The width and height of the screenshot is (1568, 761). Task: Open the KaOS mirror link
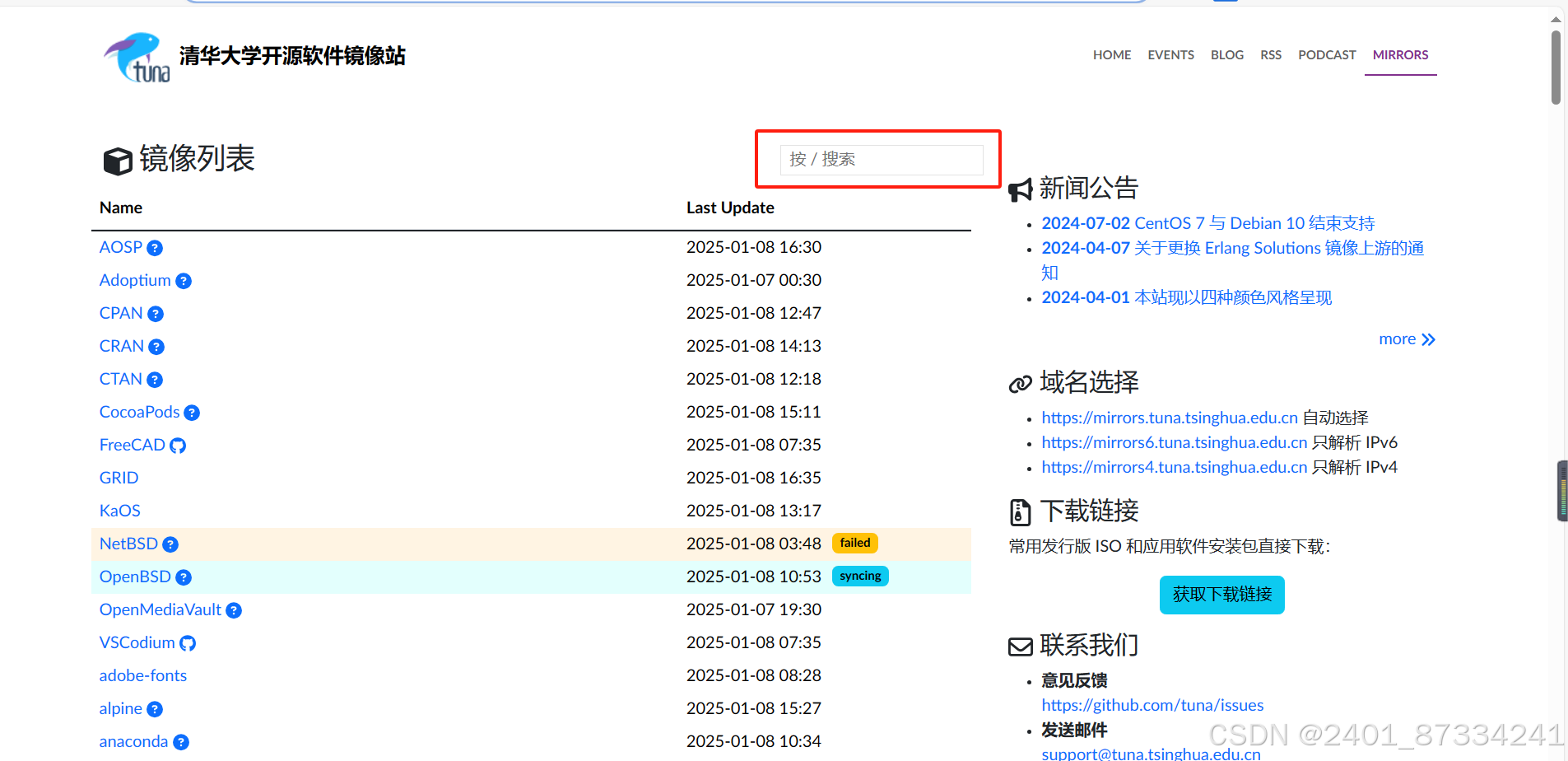[119, 511]
